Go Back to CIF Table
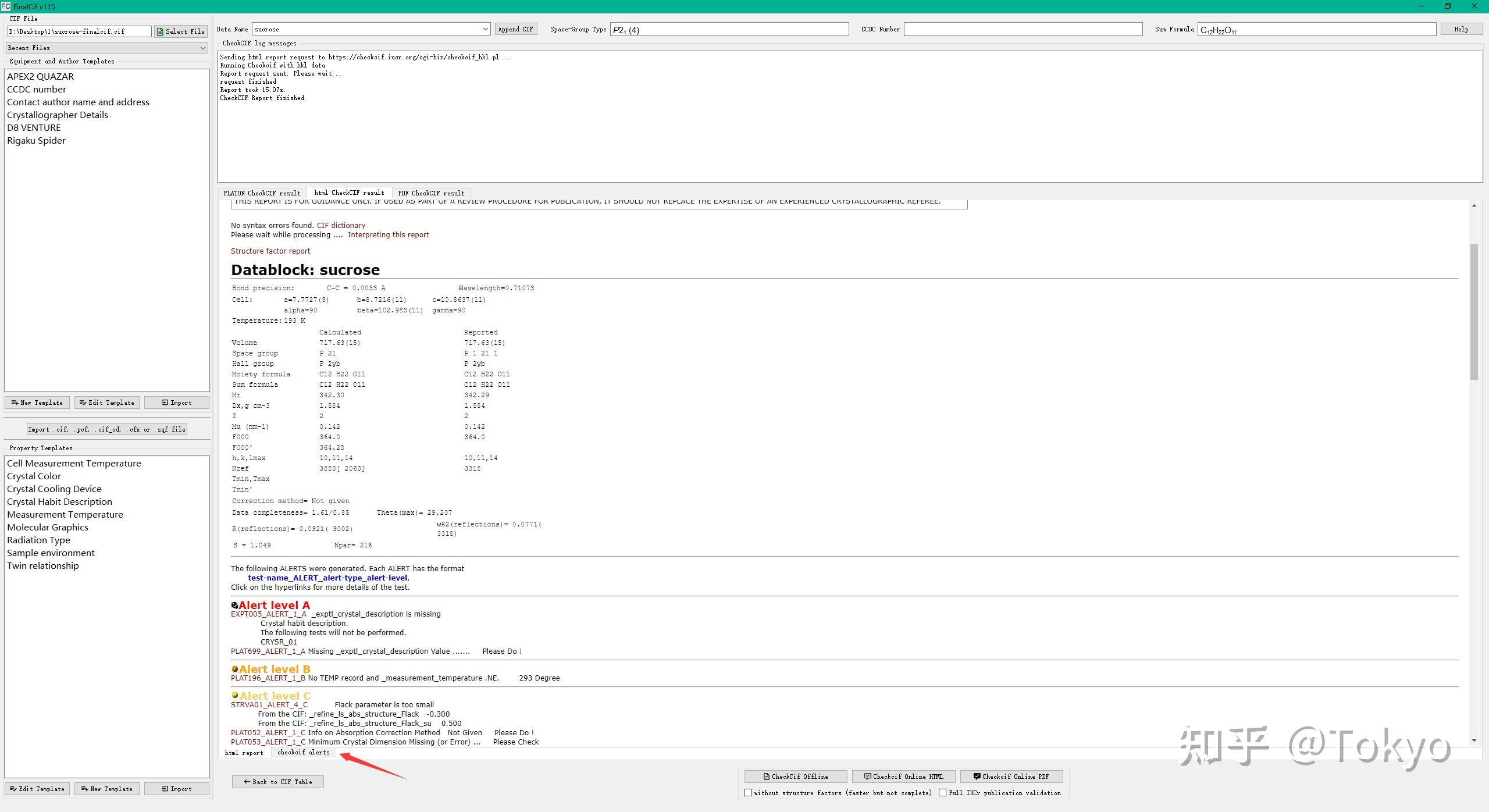The height and width of the screenshot is (812, 1489). pos(278,782)
